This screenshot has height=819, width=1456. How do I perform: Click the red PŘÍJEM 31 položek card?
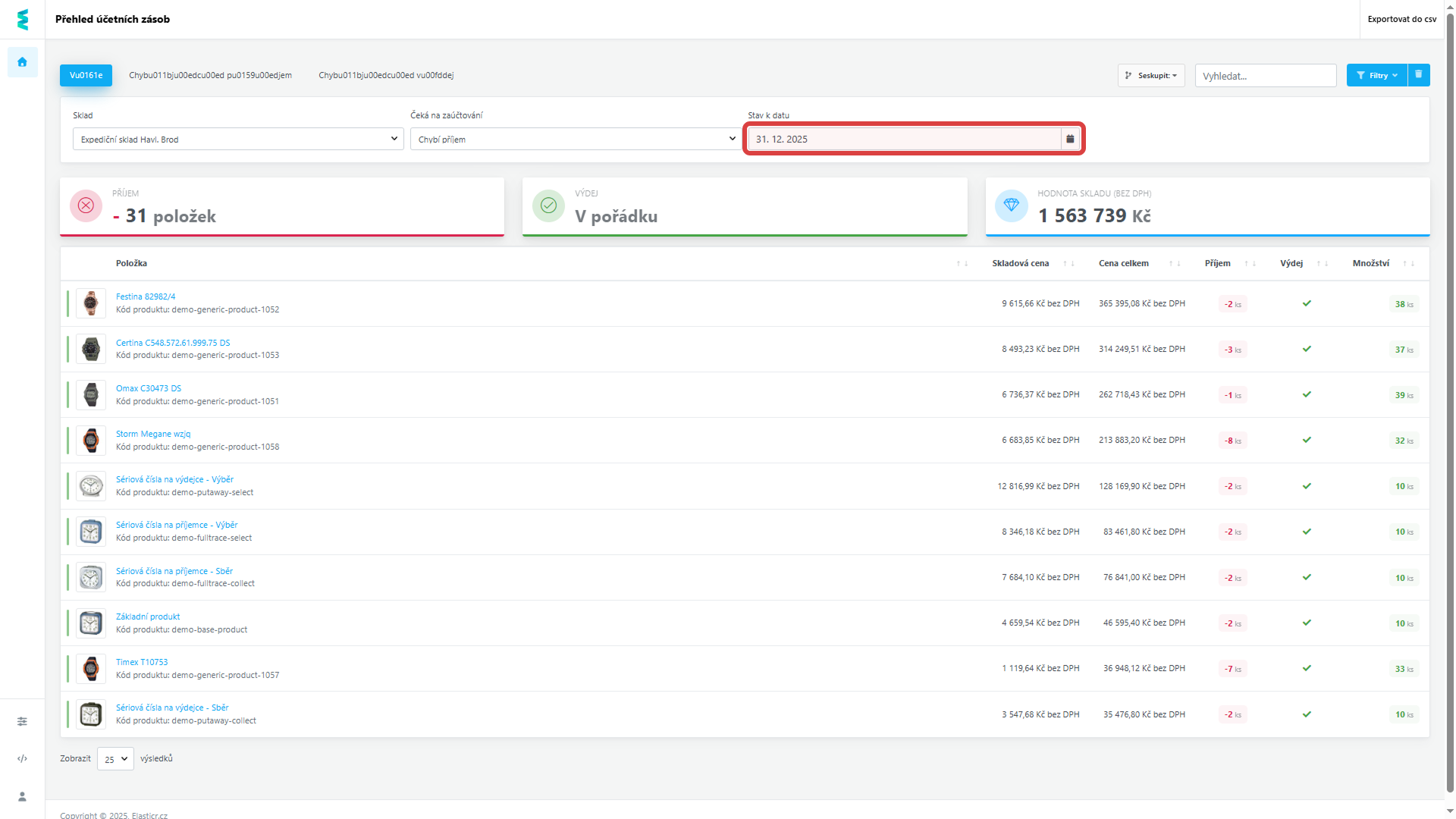281,207
